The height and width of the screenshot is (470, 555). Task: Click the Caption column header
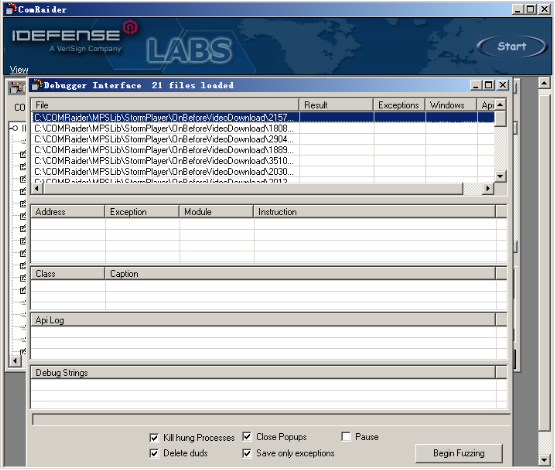pyautogui.click(x=300, y=274)
